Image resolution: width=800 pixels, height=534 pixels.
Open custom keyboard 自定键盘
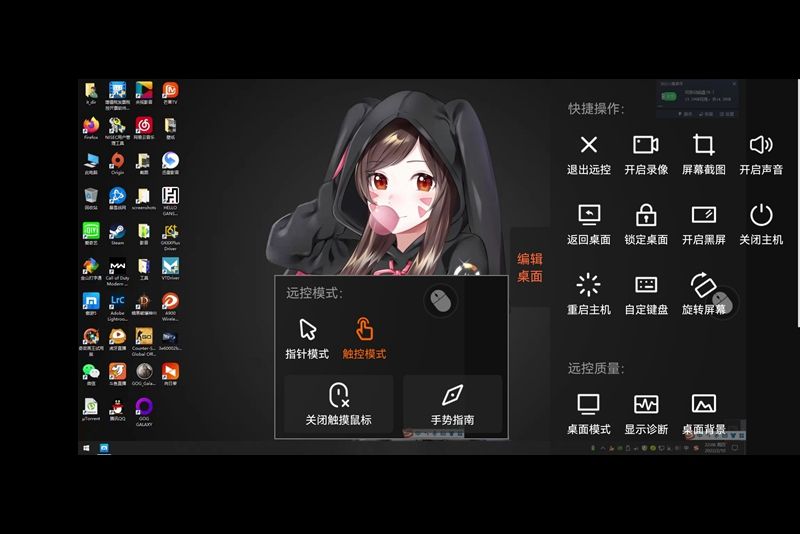coord(646,294)
